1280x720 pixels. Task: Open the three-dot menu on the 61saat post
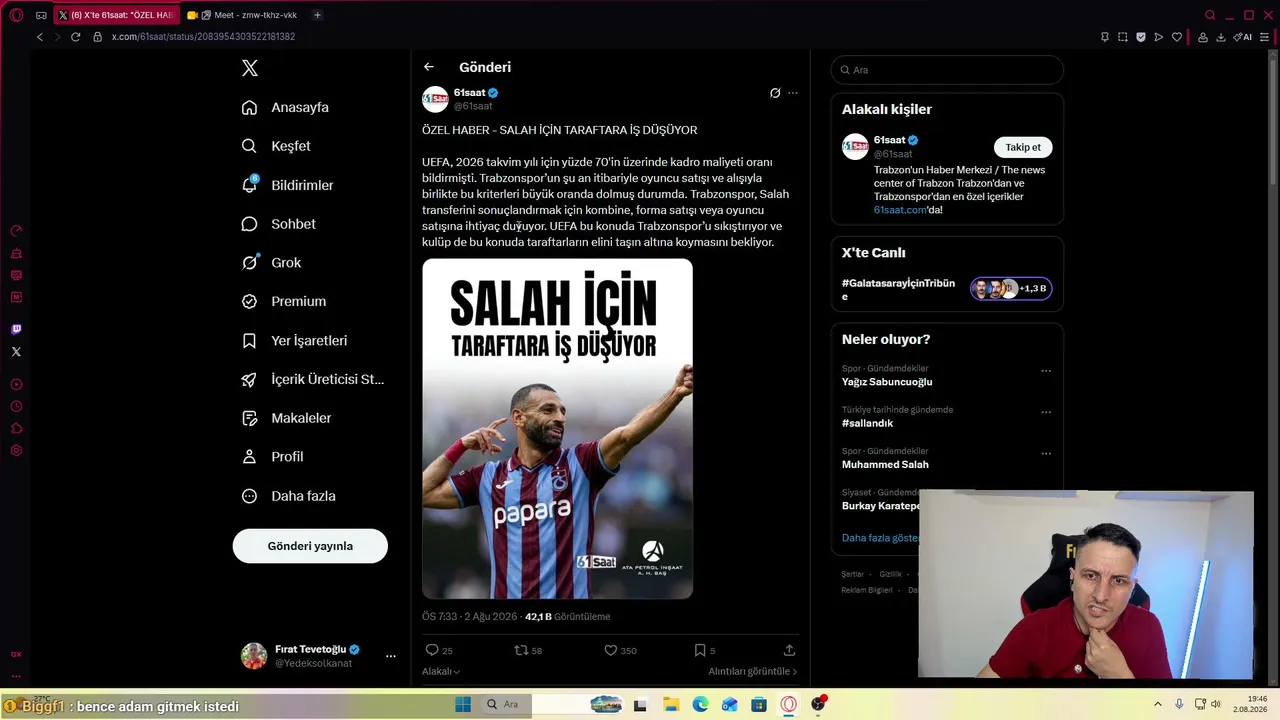[793, 93]
